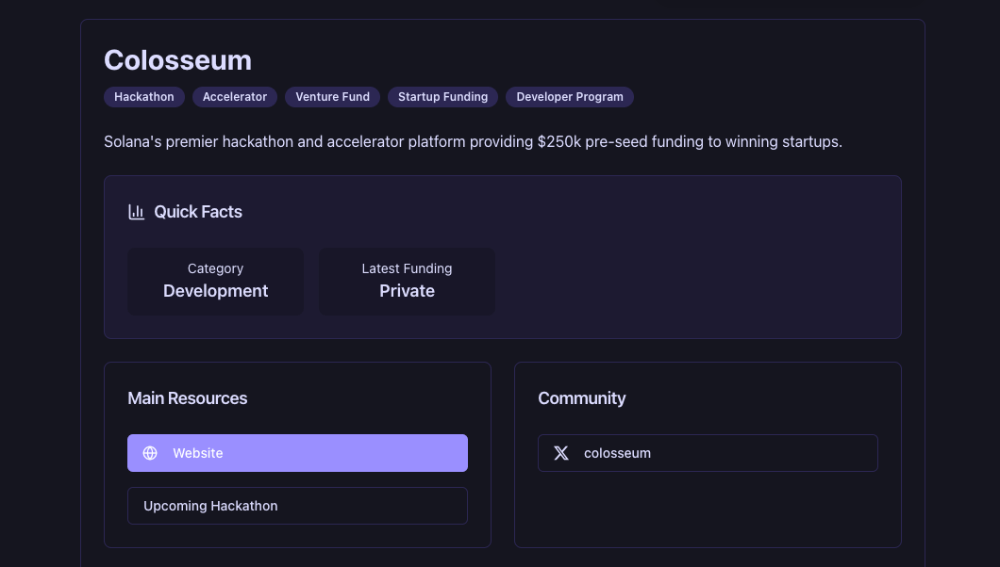This screenshot has height=567, width=1000.
Task: Click the bar chart icon beside Quick Facts
Action: tap(137, 212)
